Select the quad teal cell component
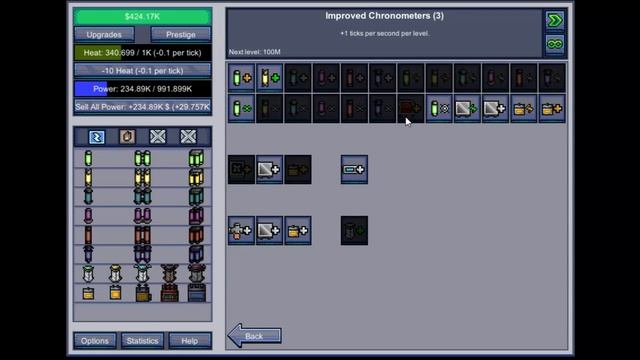This screenshot has width=640, height=360. [x=196, y=197]
